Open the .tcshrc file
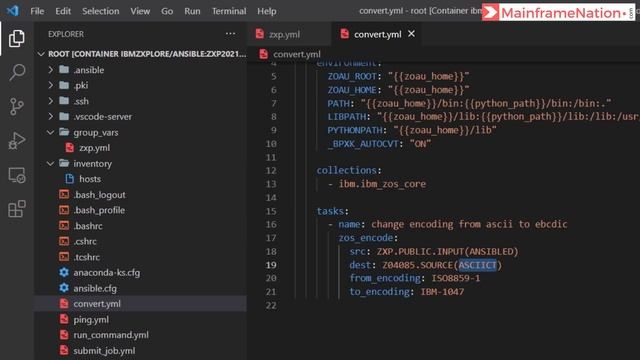Viewport: 640px width, 360px height. click(140, 257)
